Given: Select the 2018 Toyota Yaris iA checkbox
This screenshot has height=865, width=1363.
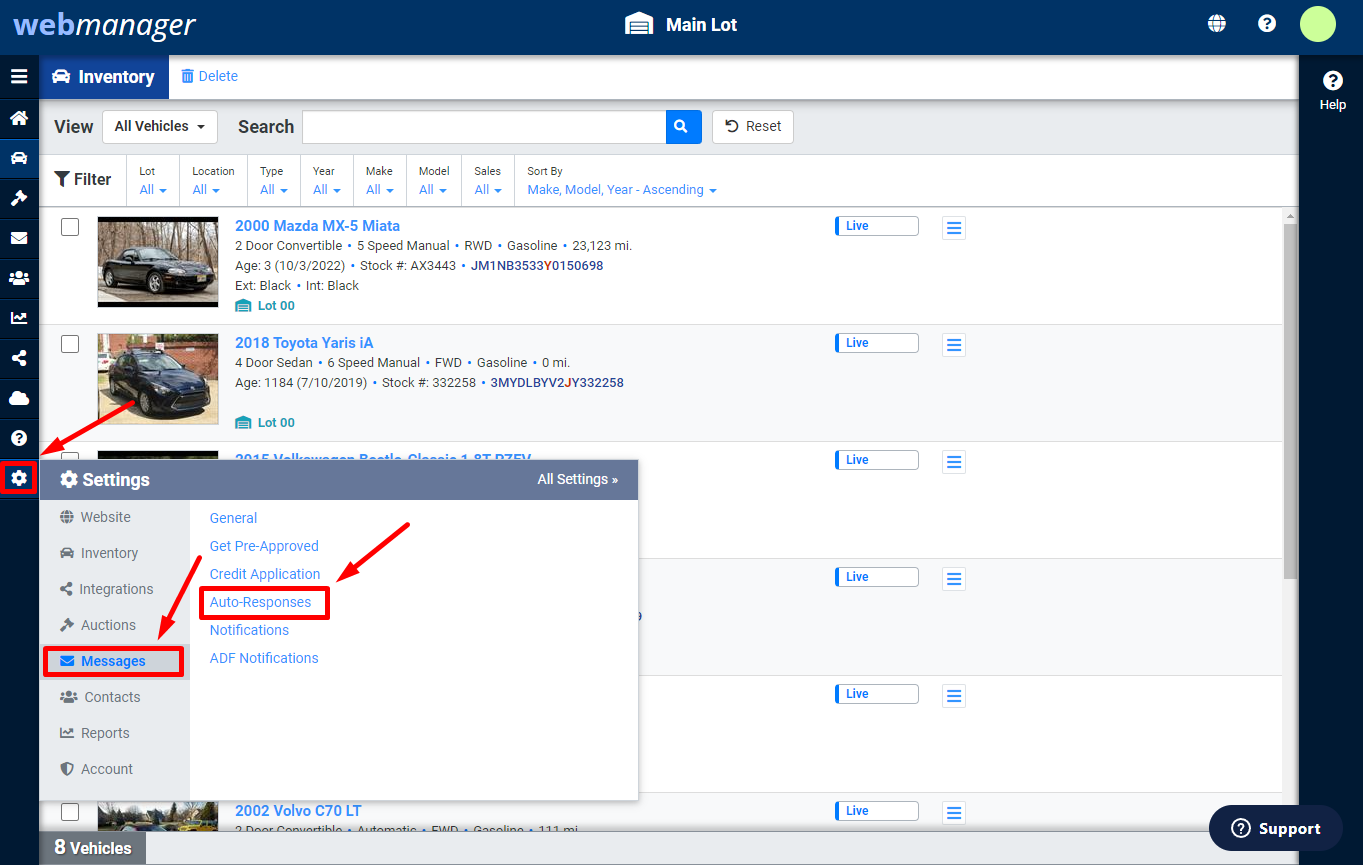Looking at the screenshot, I should 70,344.
